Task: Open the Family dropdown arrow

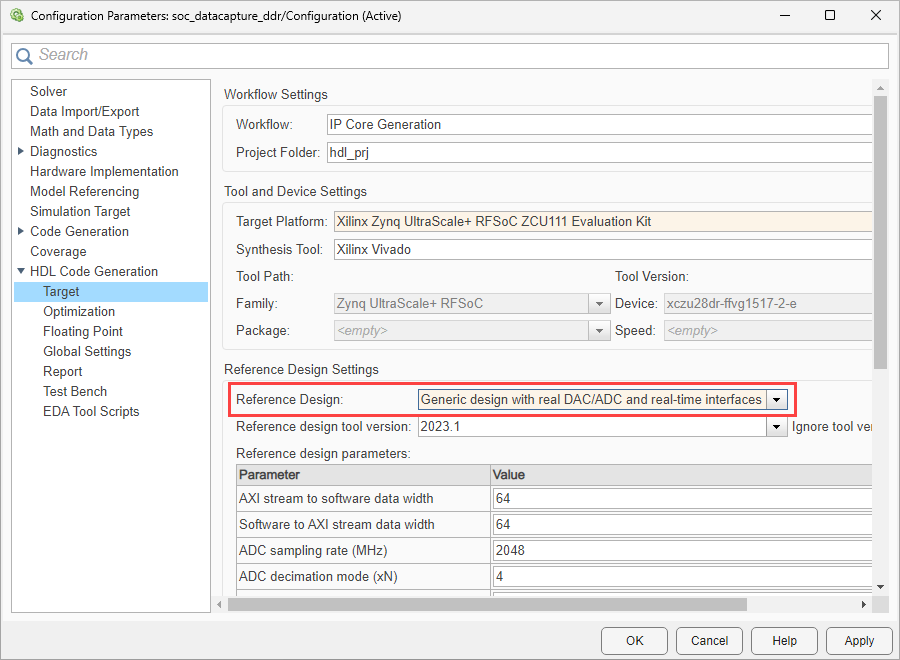Action: click(x=598, y=303)
